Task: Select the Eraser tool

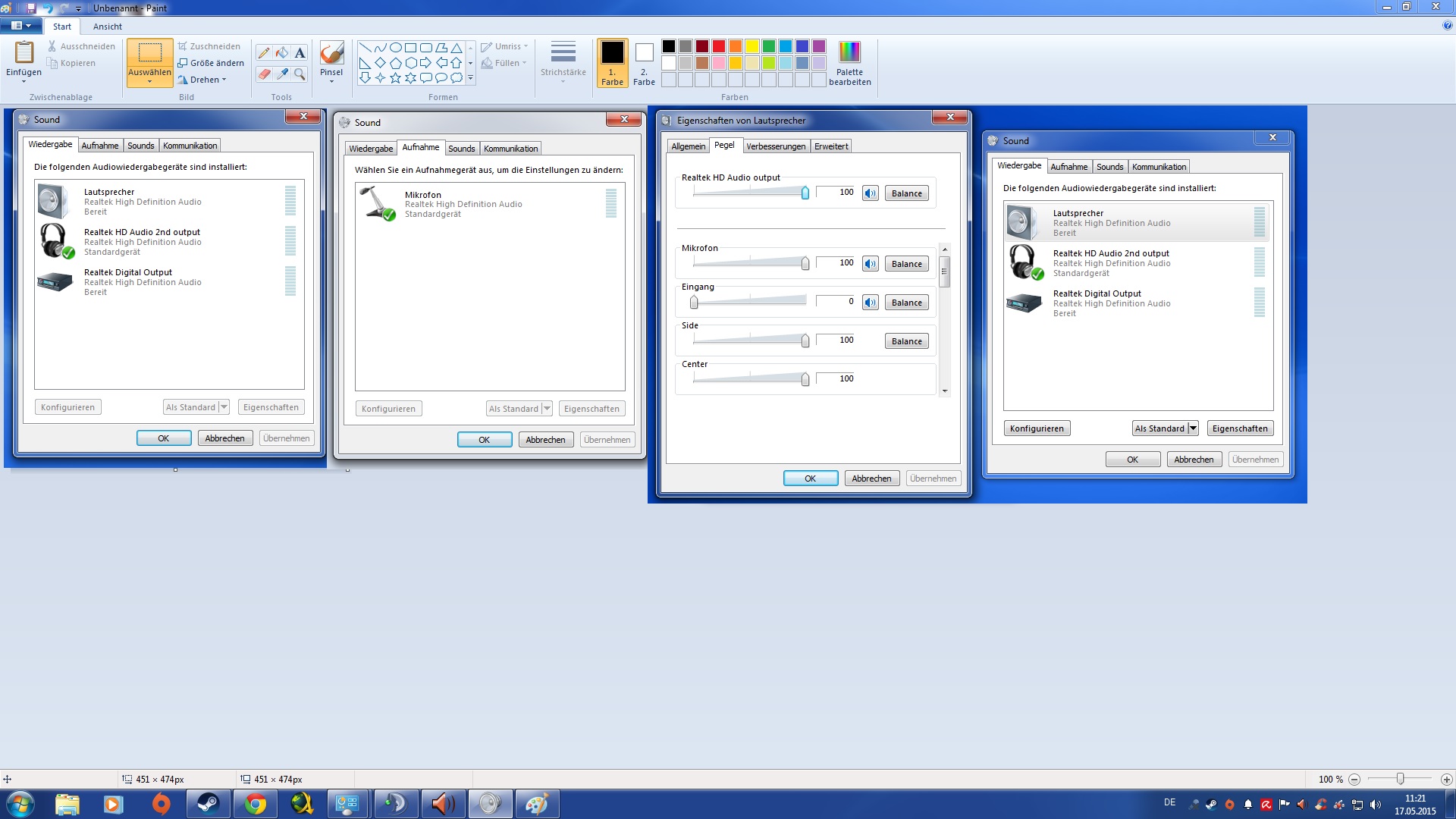Action: point(263,74)
